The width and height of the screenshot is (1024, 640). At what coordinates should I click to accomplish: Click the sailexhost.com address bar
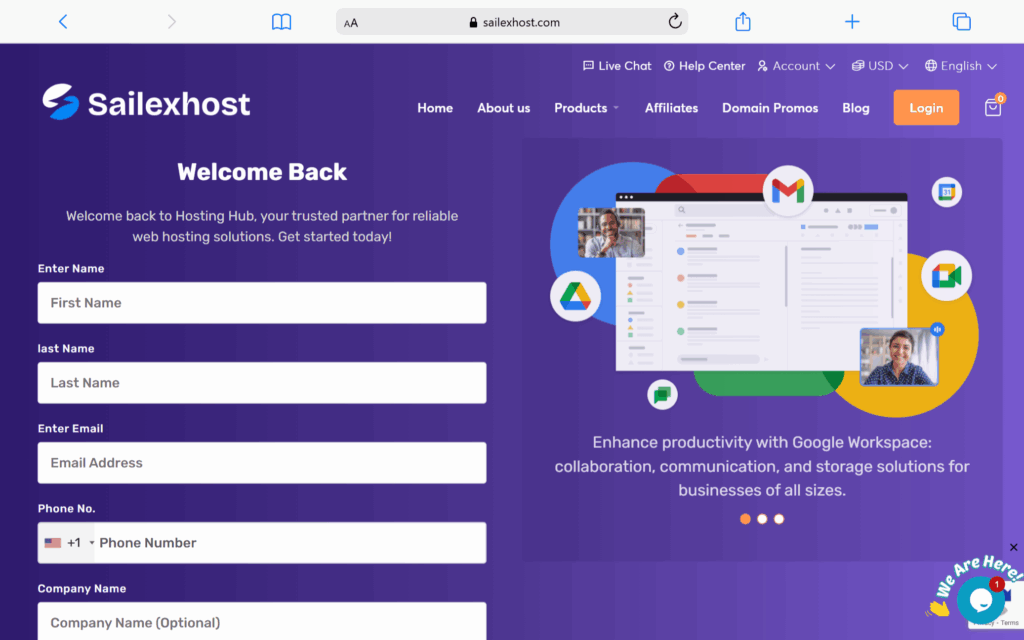click(x=512, y=22)
